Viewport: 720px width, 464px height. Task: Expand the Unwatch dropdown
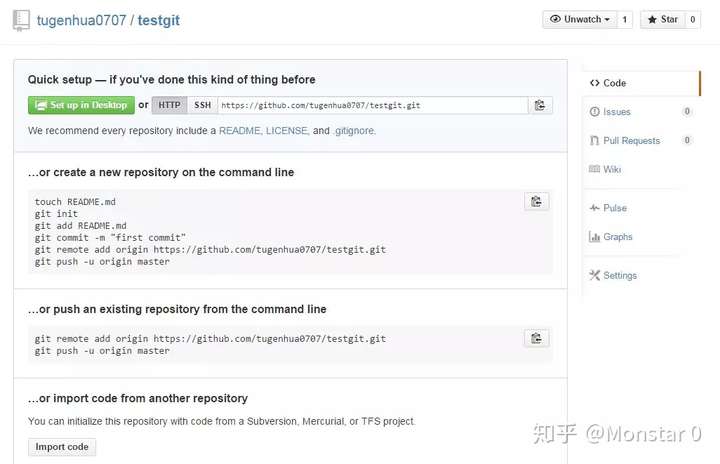pos(580,19)
